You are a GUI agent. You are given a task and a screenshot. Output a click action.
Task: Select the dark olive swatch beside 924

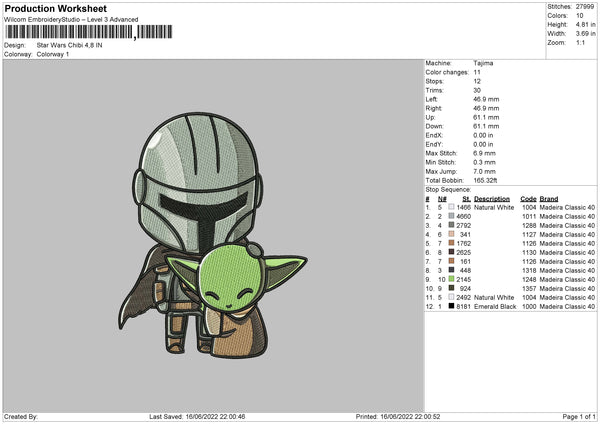[x=451, y=288]
